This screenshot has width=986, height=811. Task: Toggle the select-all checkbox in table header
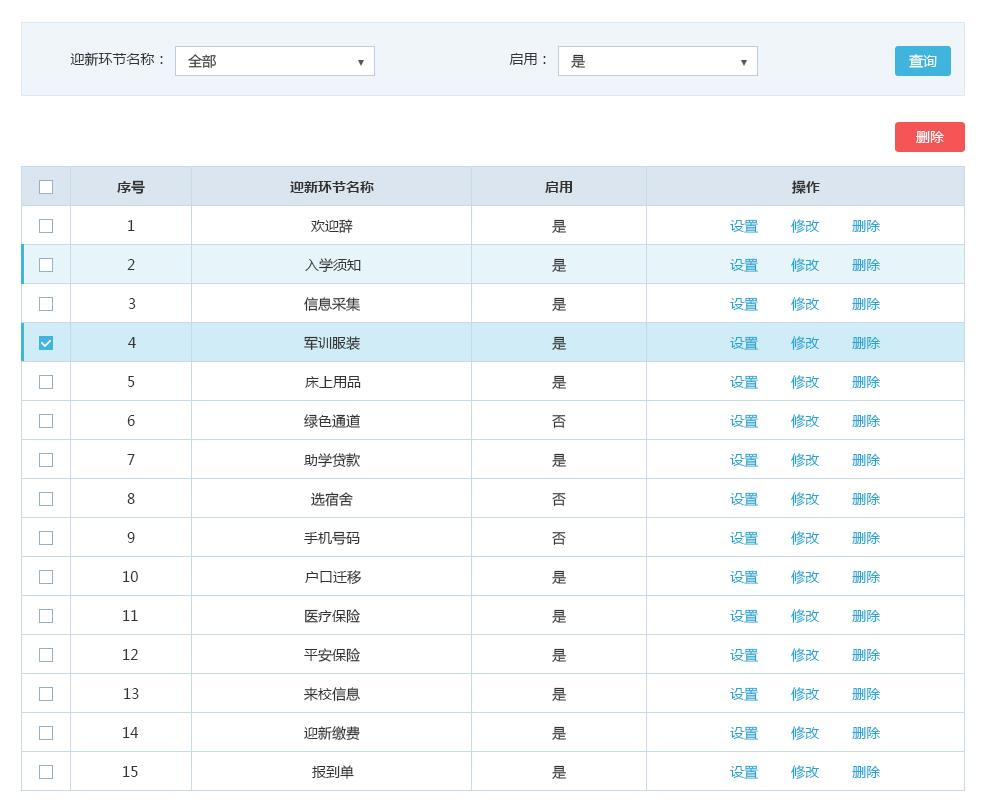(x=46, y=187)
